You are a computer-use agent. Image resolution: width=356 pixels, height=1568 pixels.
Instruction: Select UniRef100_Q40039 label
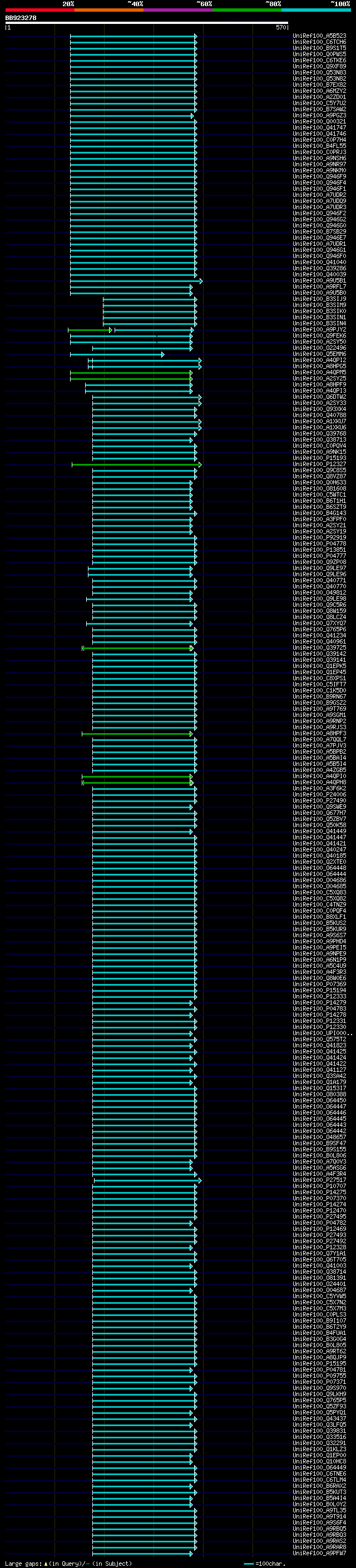tap(319, 275)
